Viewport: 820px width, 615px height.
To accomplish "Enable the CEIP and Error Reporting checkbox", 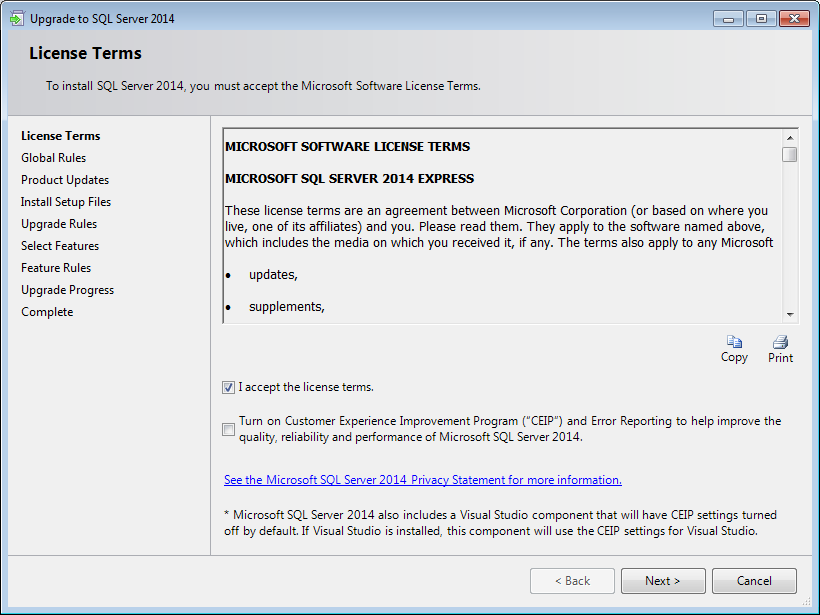I will click(229, 429).
